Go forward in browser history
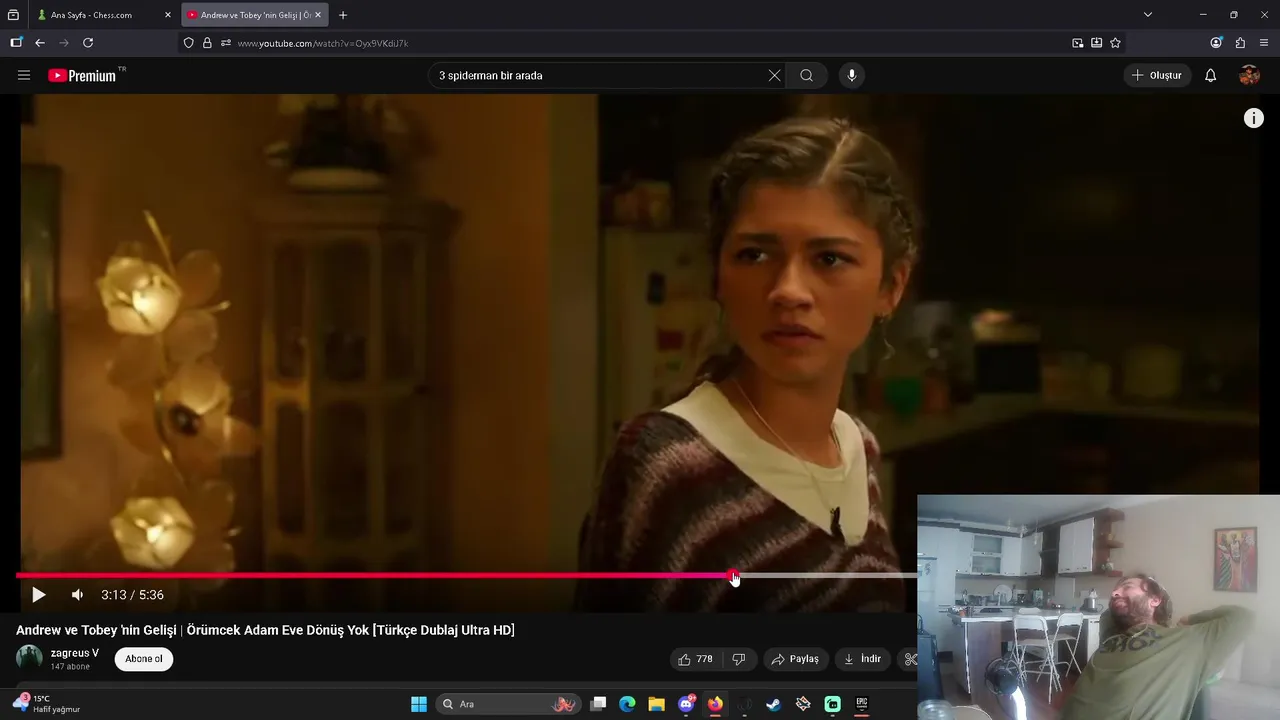Screen dimensions: 1280x720 point(64,43)
